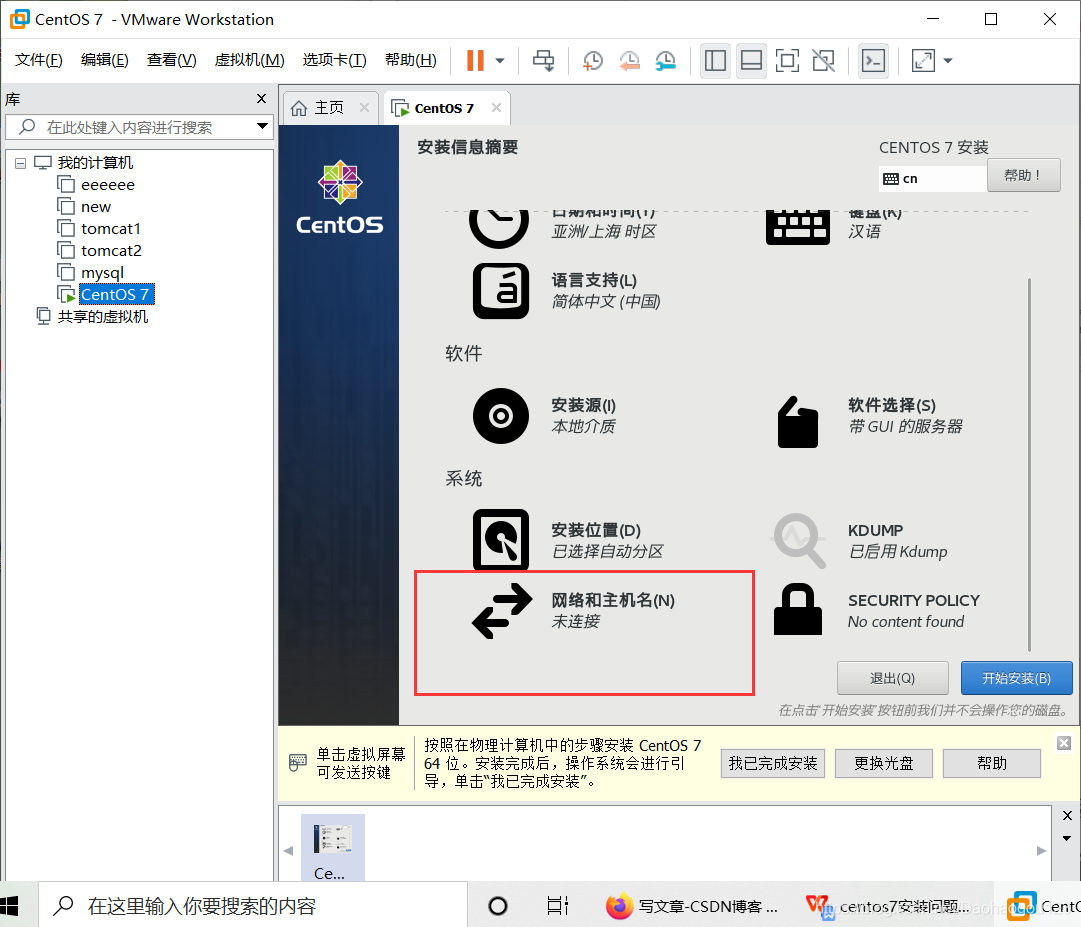Close the library panel
Screen dimensions: 1081x927
click(x=261, y=99)
